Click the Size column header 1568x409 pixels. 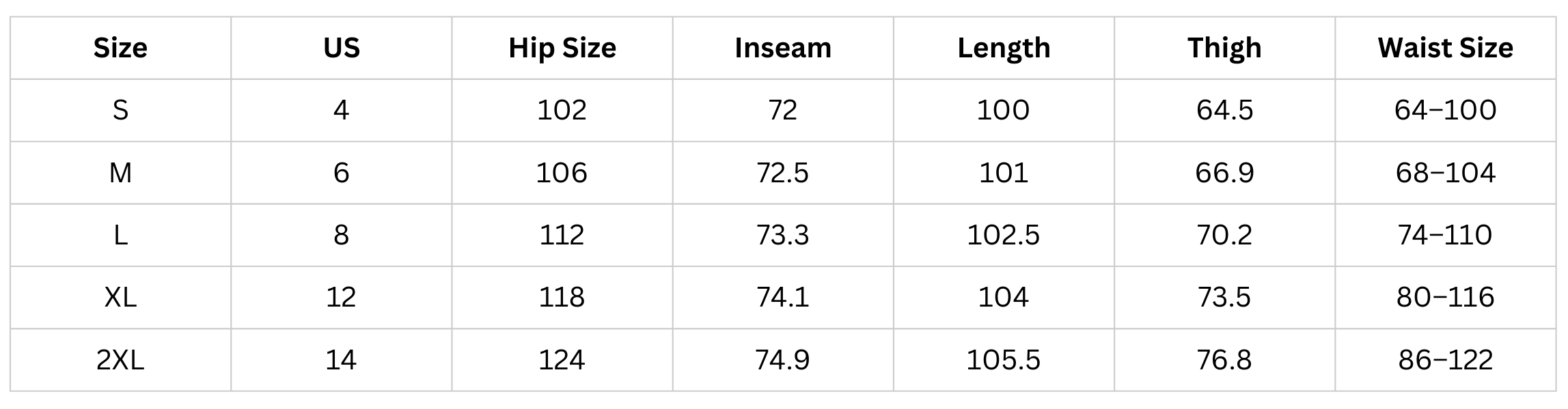click(120, 48)
